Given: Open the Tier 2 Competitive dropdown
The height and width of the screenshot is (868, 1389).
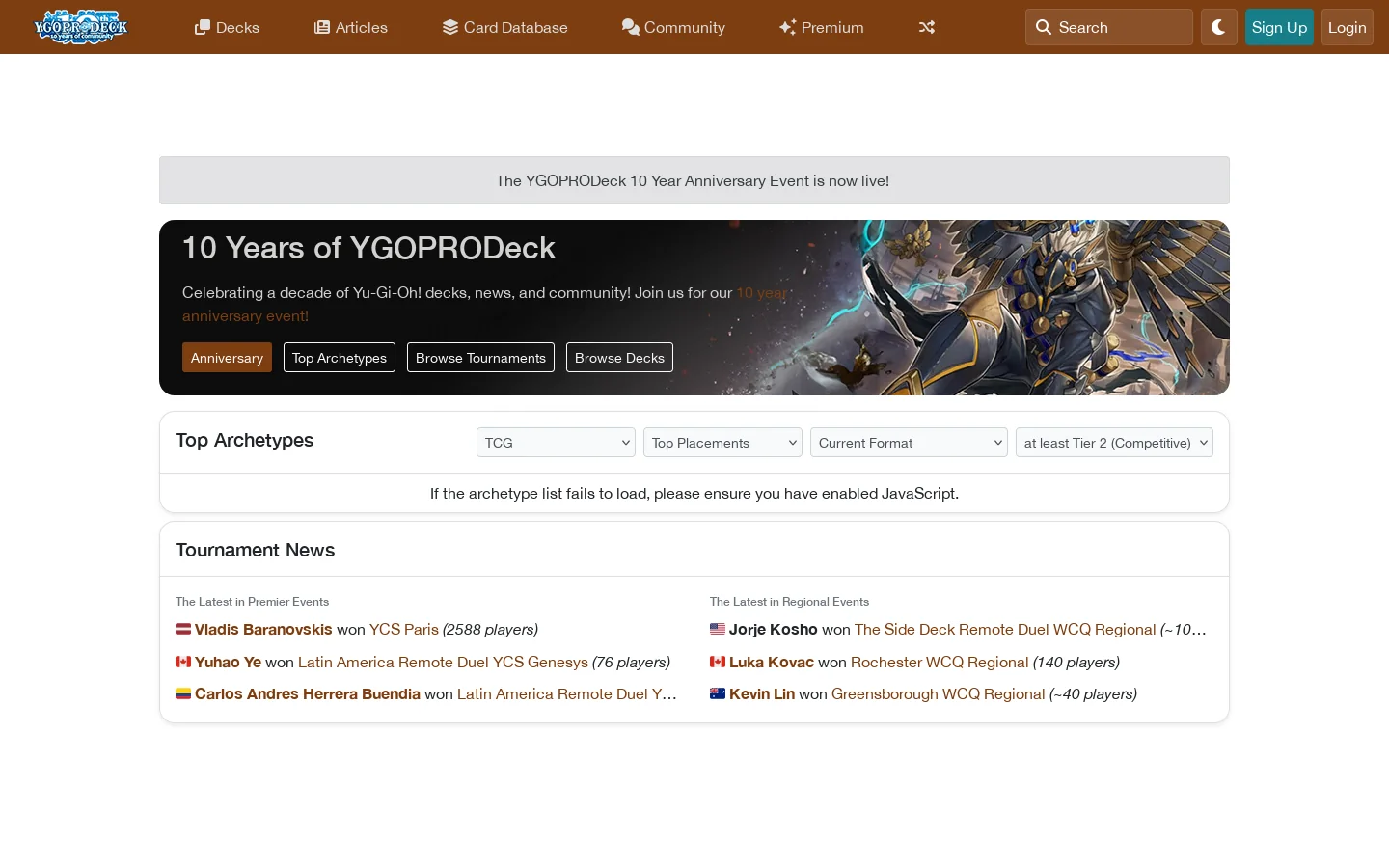Looking at the screenshot, I should click(1114, 443).
